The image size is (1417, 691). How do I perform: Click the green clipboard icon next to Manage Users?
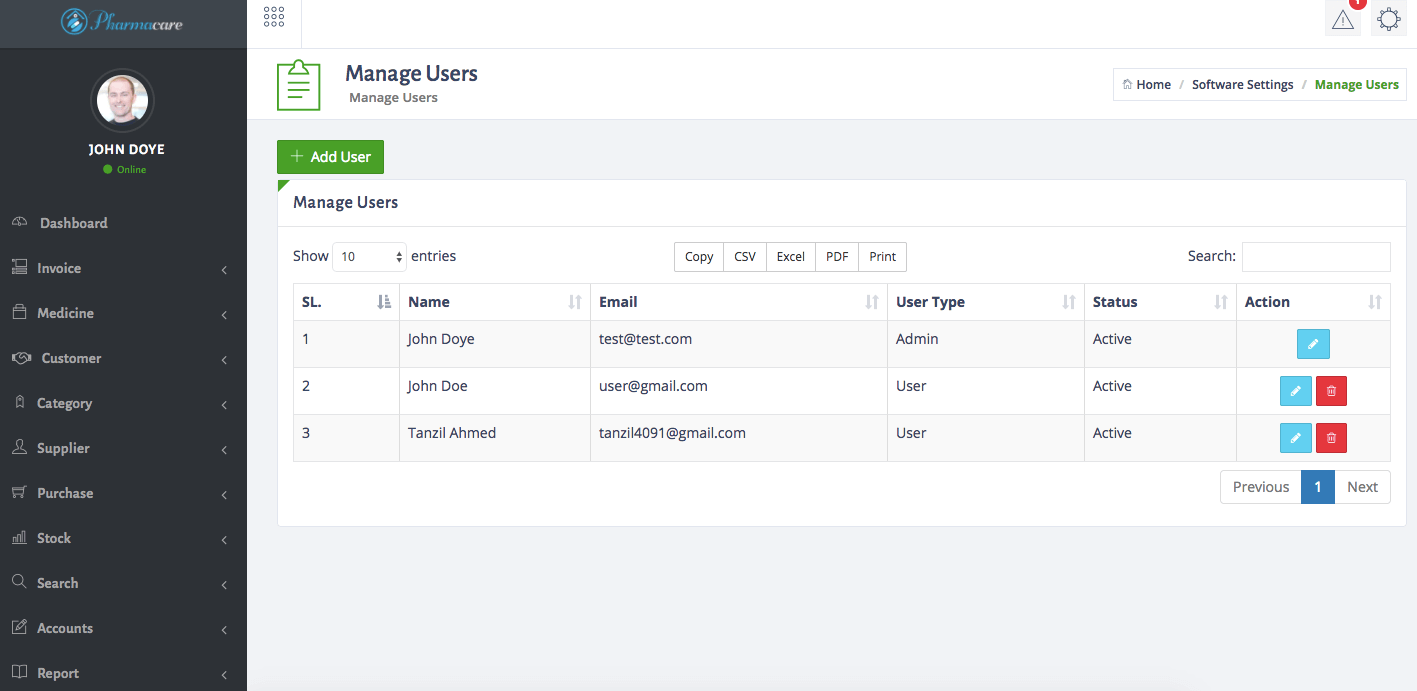[298, 84]
